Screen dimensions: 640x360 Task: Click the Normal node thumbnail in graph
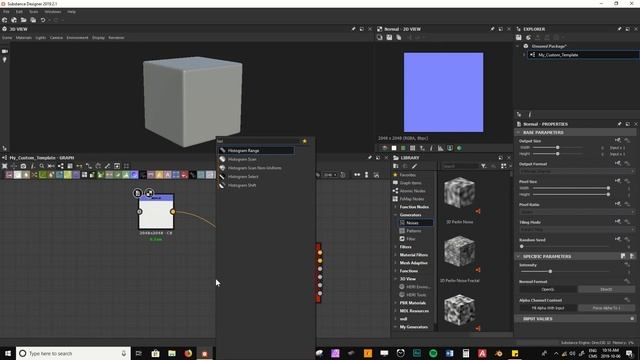156,212
